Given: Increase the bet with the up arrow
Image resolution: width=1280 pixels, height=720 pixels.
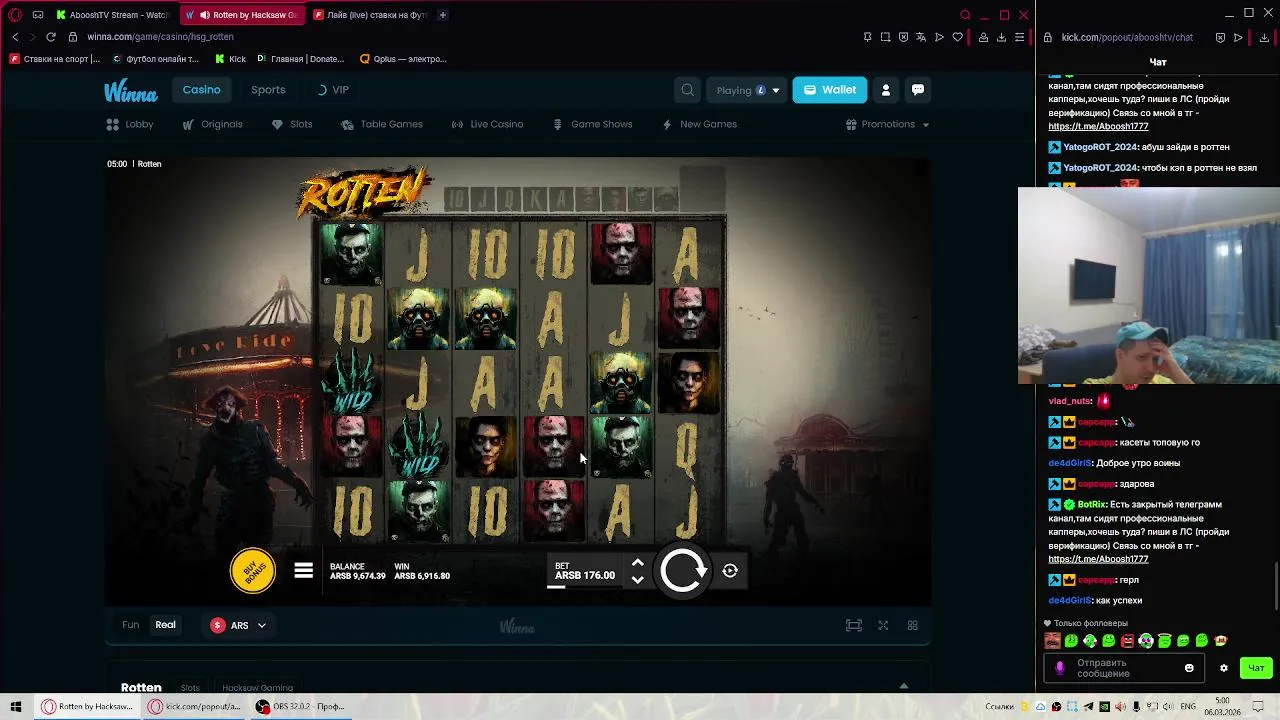Looking at the screenshot, I should 637,563.
